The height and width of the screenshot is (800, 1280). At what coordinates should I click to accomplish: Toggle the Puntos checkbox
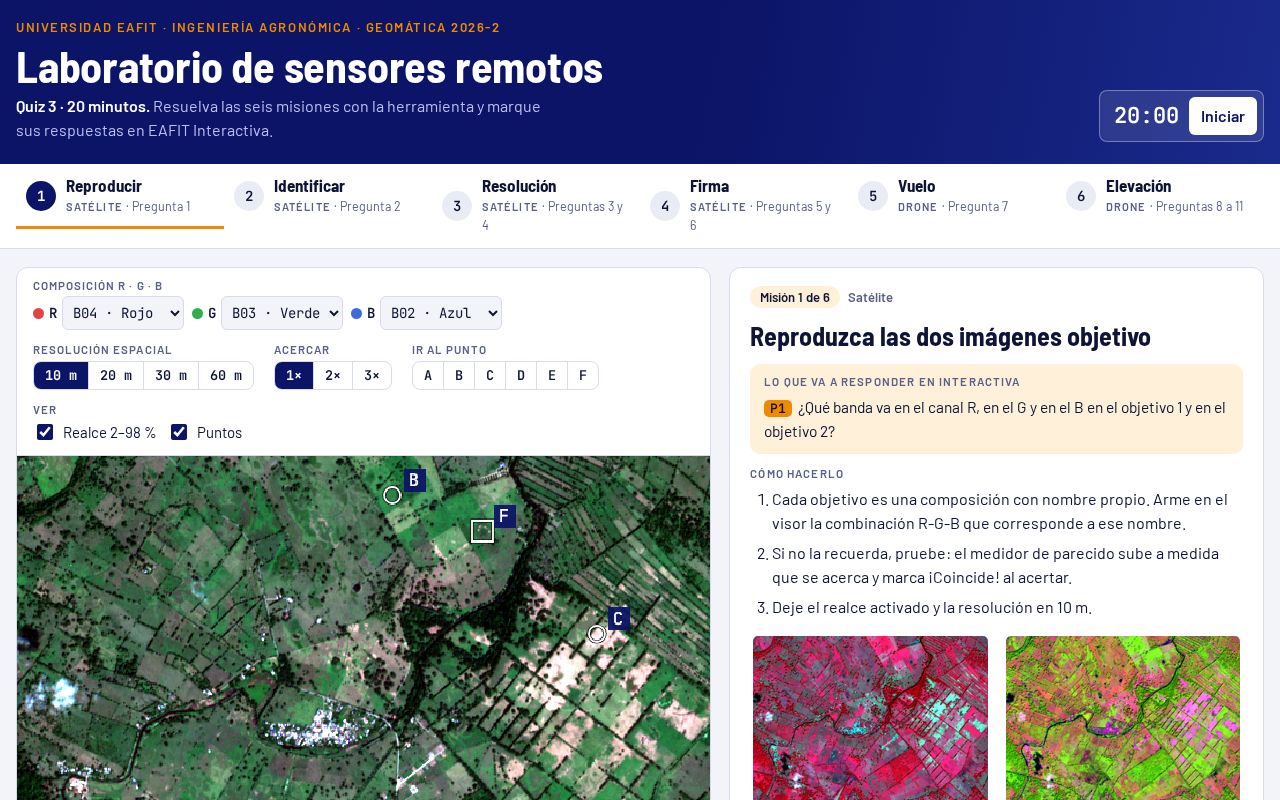tap(179, 432)
